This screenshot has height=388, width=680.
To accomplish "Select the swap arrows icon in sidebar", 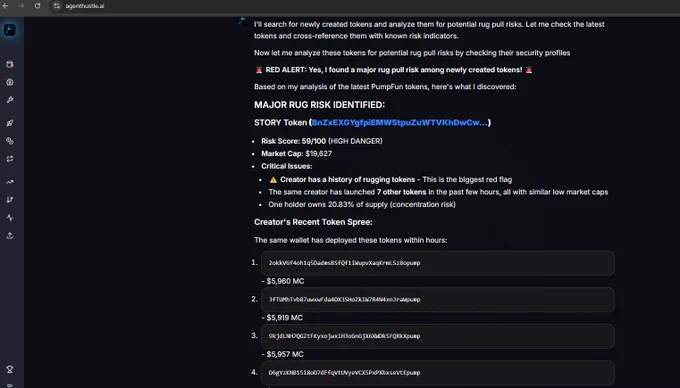I will [x=10, y=159].
